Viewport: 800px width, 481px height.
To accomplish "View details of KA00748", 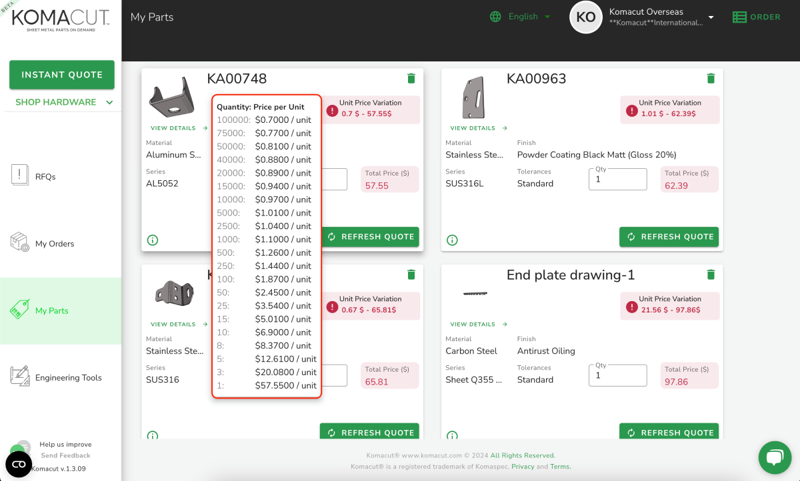I will click(x=179, y=128).
